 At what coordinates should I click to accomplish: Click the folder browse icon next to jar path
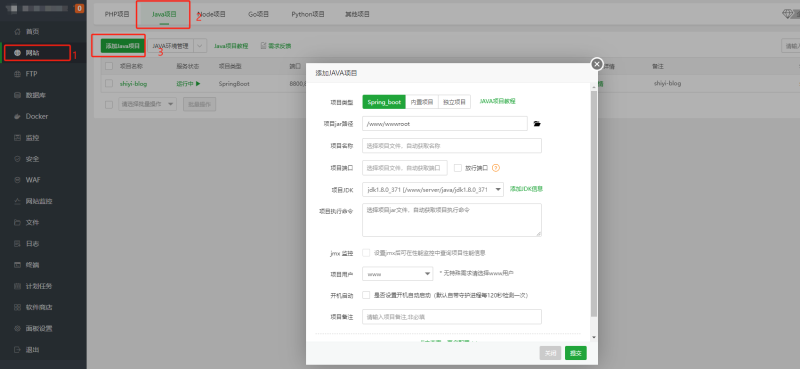(x=537, y=124)
